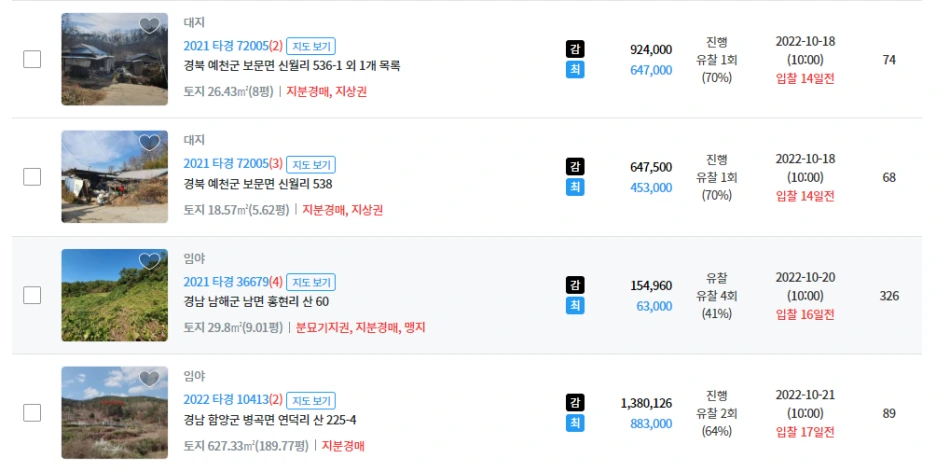Click the black 감 badge for 924,000
The width and height of the screenshot is (936, 472).
[575, 48]
